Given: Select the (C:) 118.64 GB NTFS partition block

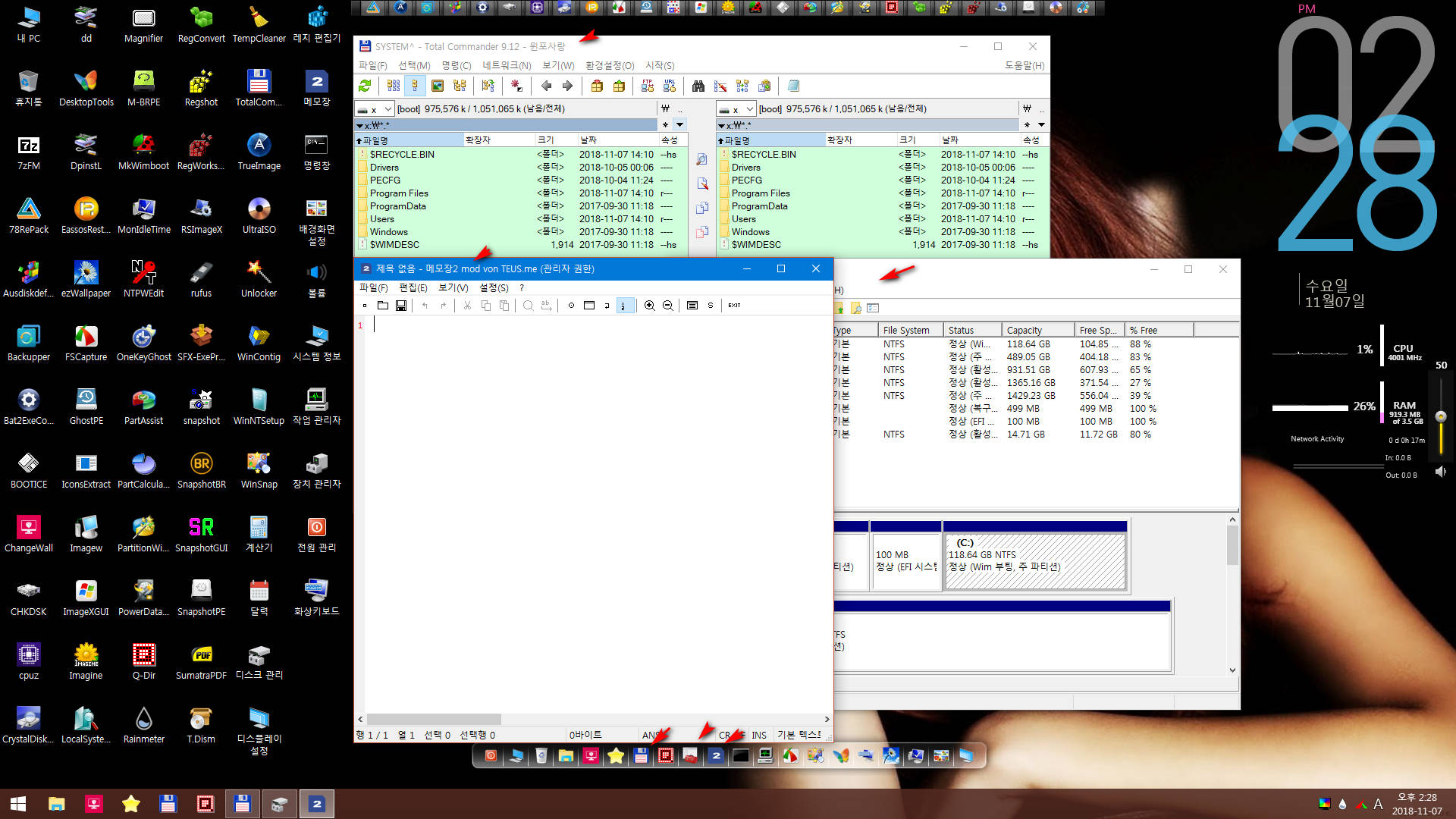Looking at the screenshot, I should [x=1035, y=561].
